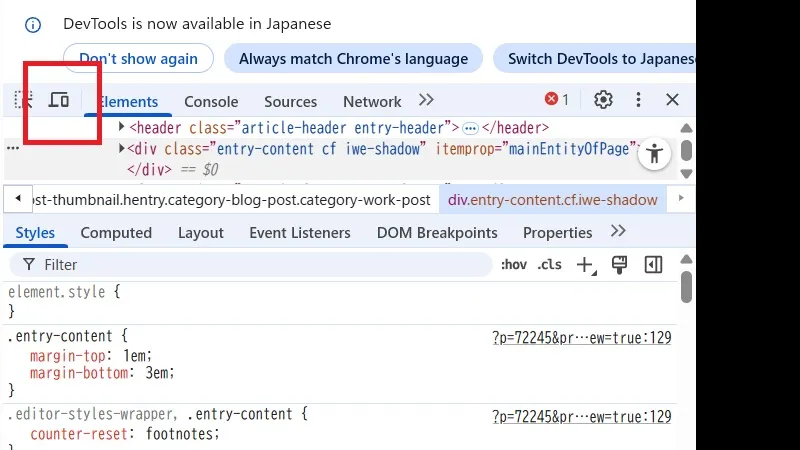800x450 pixels.
Task: Switch to the Elements tab
Action: 128,102
